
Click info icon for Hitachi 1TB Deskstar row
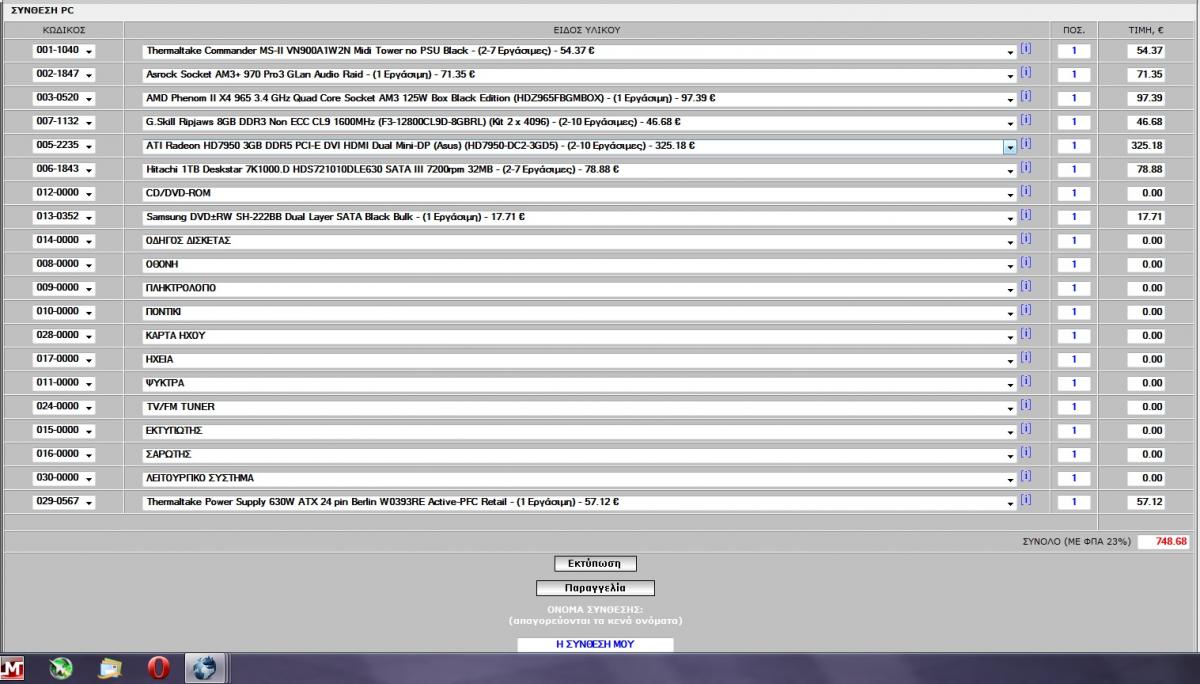(x=1025, y=167)
